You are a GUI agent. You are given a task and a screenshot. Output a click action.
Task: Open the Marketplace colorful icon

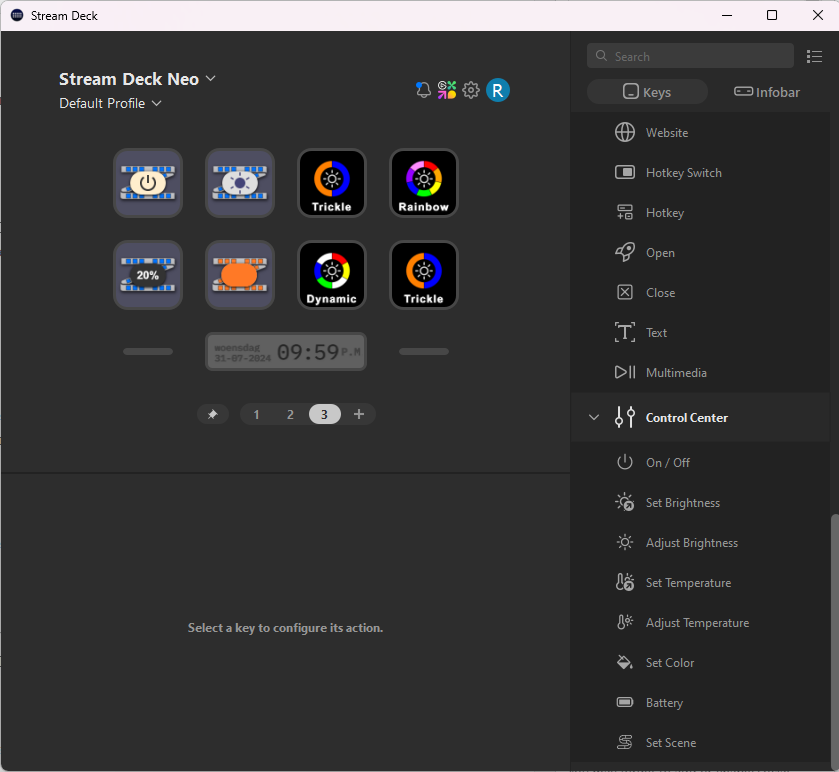(447, 90)
